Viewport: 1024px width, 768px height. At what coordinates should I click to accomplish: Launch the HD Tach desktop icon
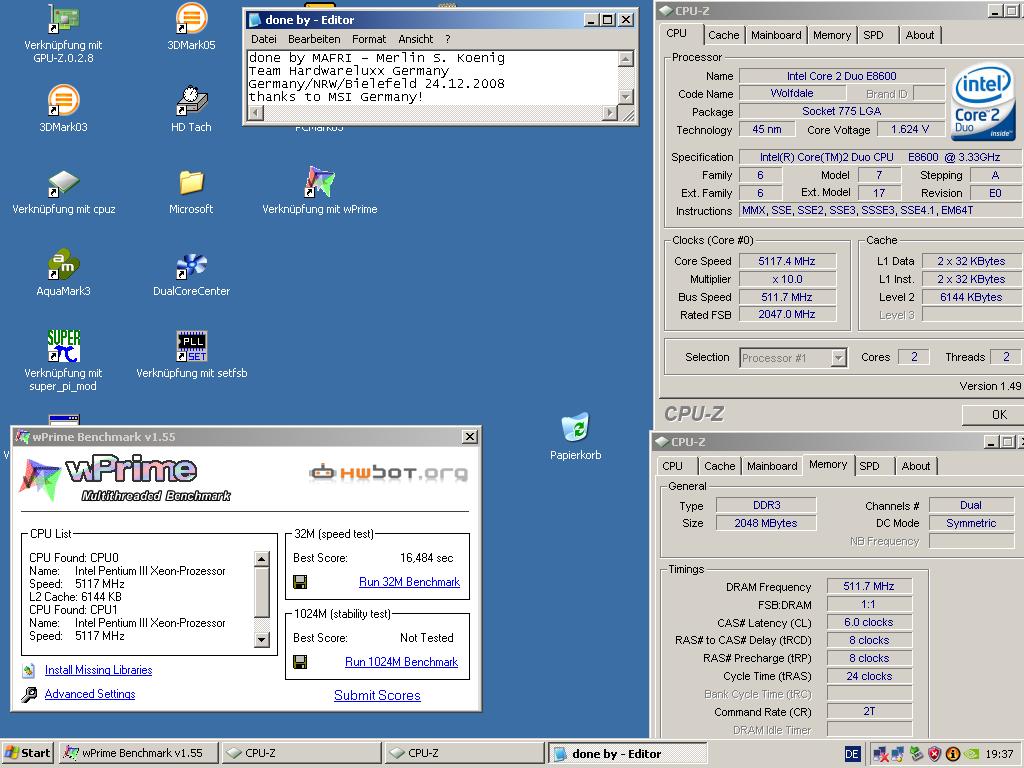(x=191, y=108)
